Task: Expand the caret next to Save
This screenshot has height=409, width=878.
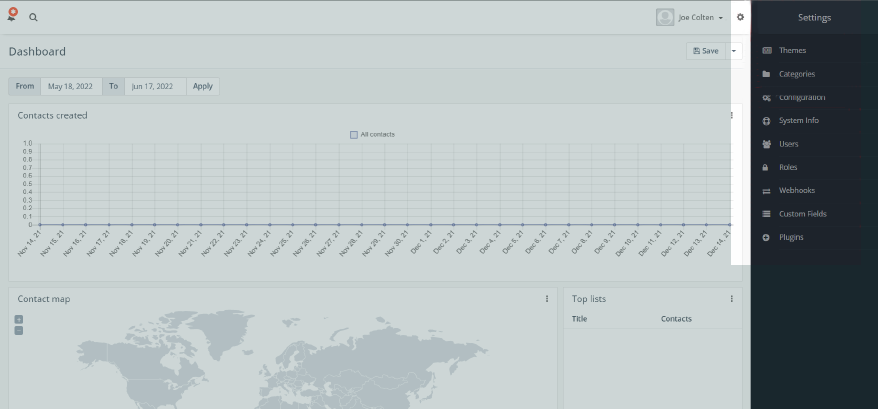Action: (734, 51)
